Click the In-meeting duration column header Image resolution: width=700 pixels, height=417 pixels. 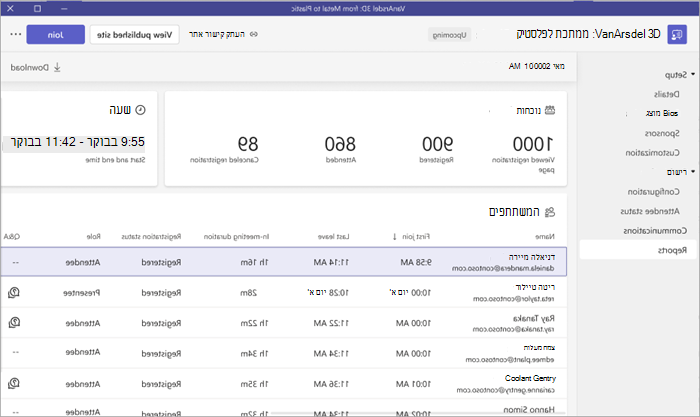237,237
